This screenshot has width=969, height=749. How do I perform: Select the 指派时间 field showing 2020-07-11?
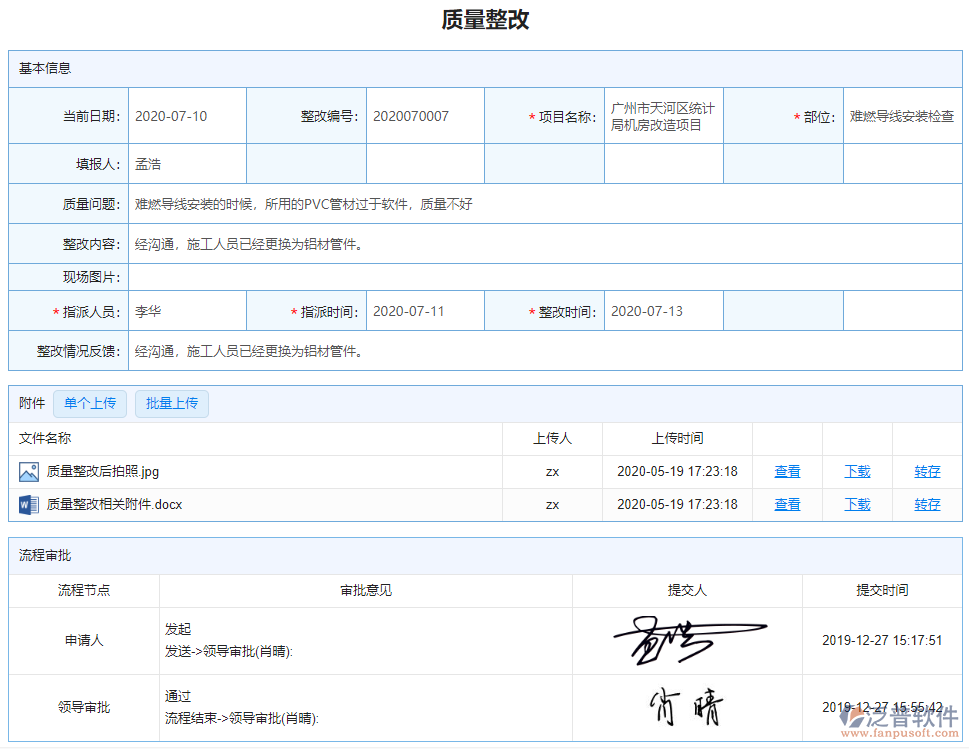click(x=424, y=311)
